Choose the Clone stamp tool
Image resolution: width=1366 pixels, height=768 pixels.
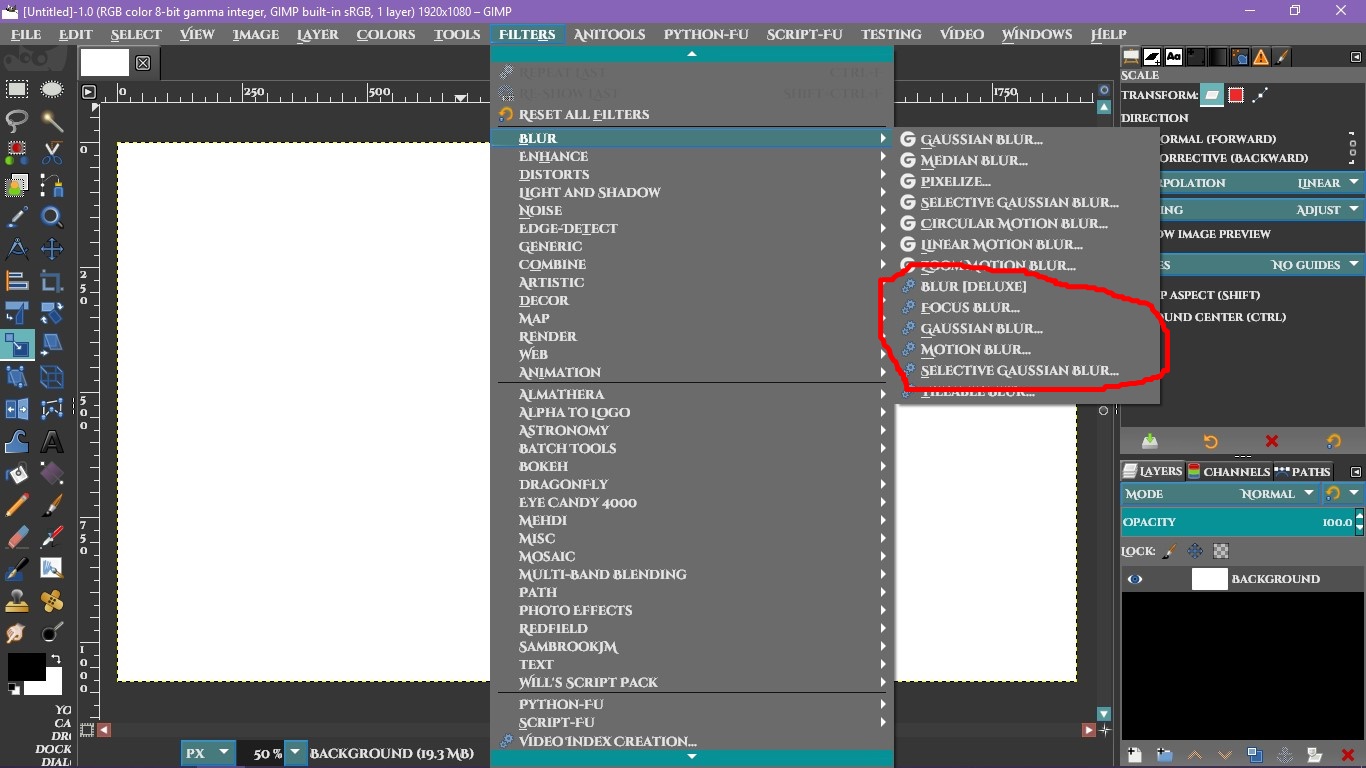point(17,601)
